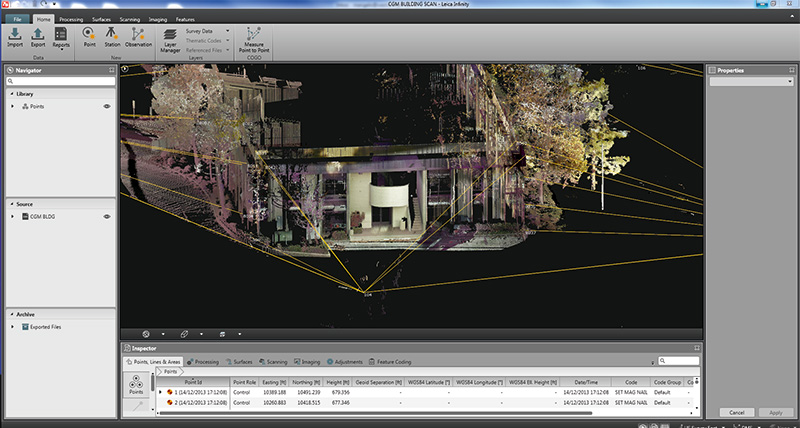Screen dimensions: 800x428
Task: Select the Measure Point to Point tool
Action: 253,38
